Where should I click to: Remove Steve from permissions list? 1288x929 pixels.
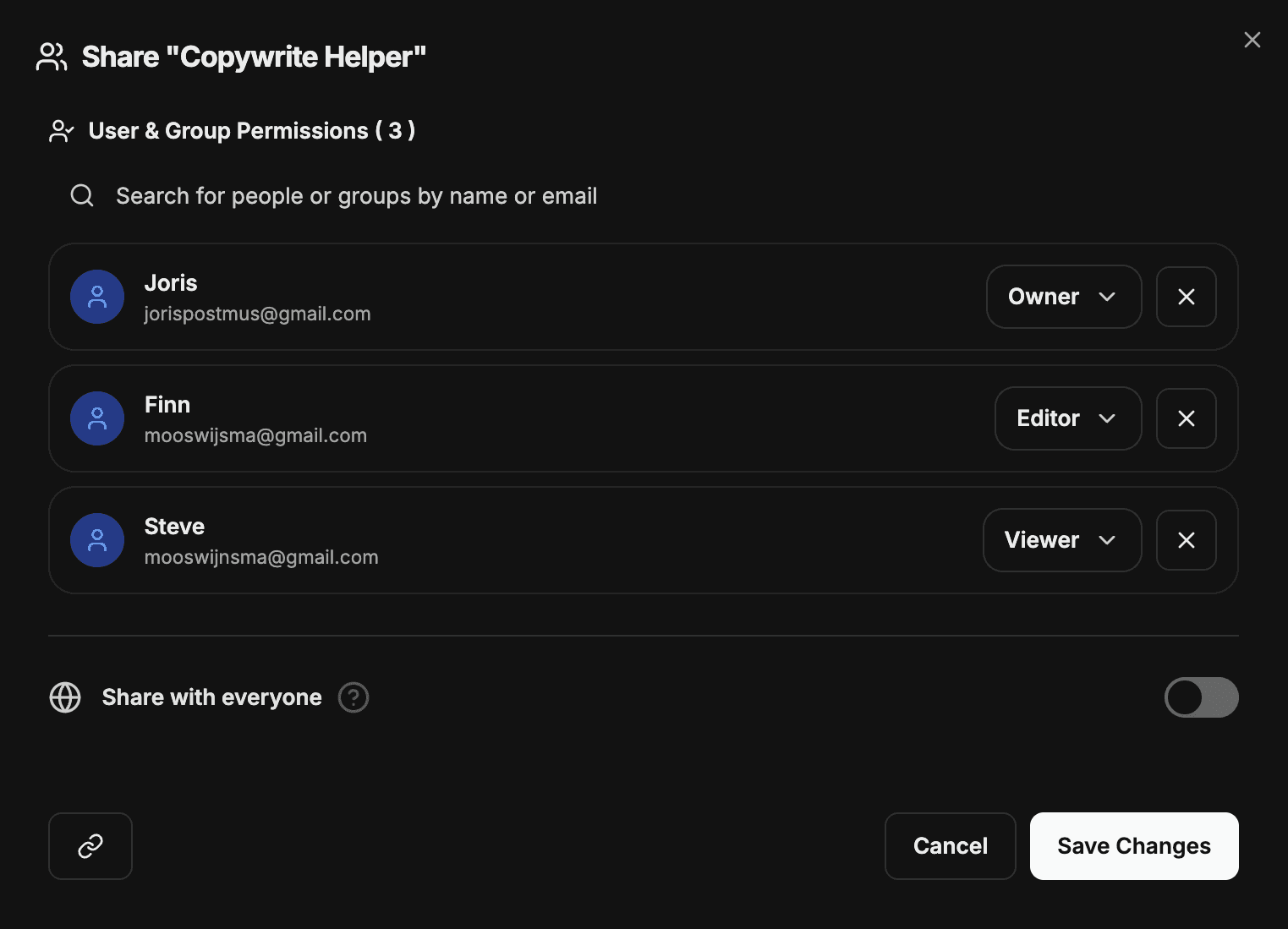tap(1187, 540)
